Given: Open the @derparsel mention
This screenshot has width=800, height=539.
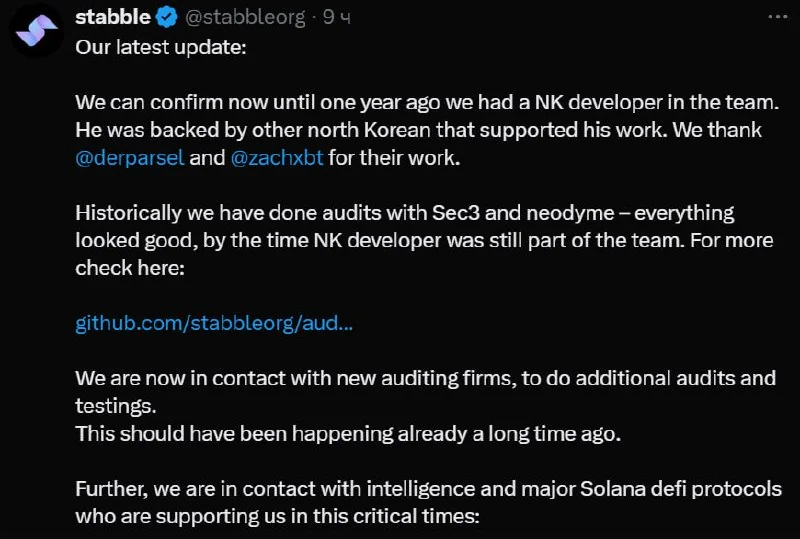Looking at the screenshot, I should click(130, 158).
